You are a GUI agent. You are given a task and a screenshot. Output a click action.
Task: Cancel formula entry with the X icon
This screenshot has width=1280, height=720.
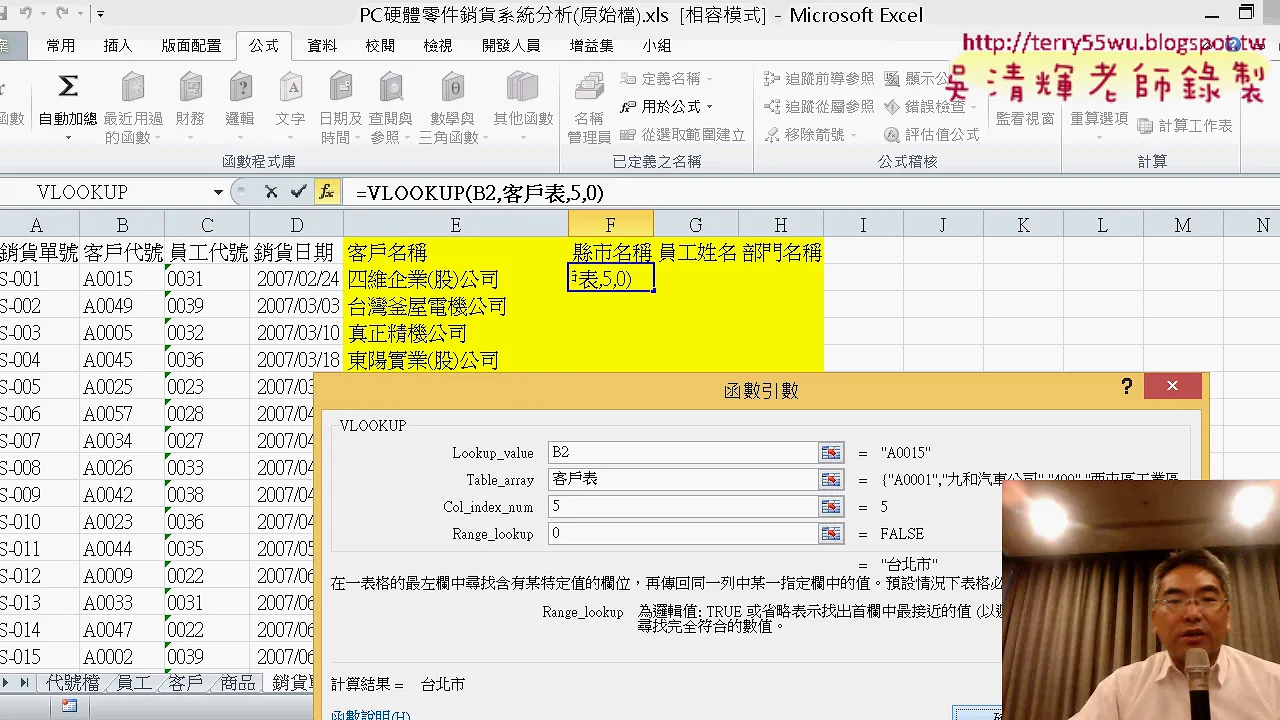pyautogui.click(x=271, y=192)
